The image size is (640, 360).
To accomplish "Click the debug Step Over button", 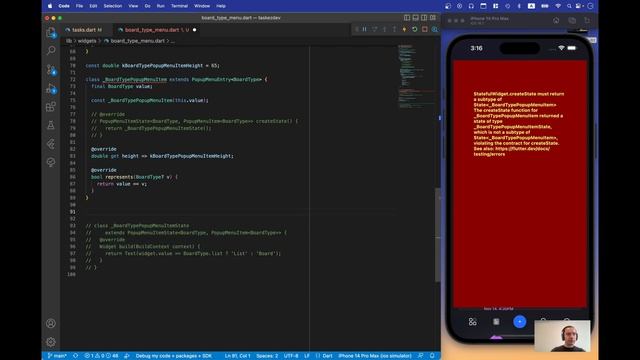I will tap(374, 29).
